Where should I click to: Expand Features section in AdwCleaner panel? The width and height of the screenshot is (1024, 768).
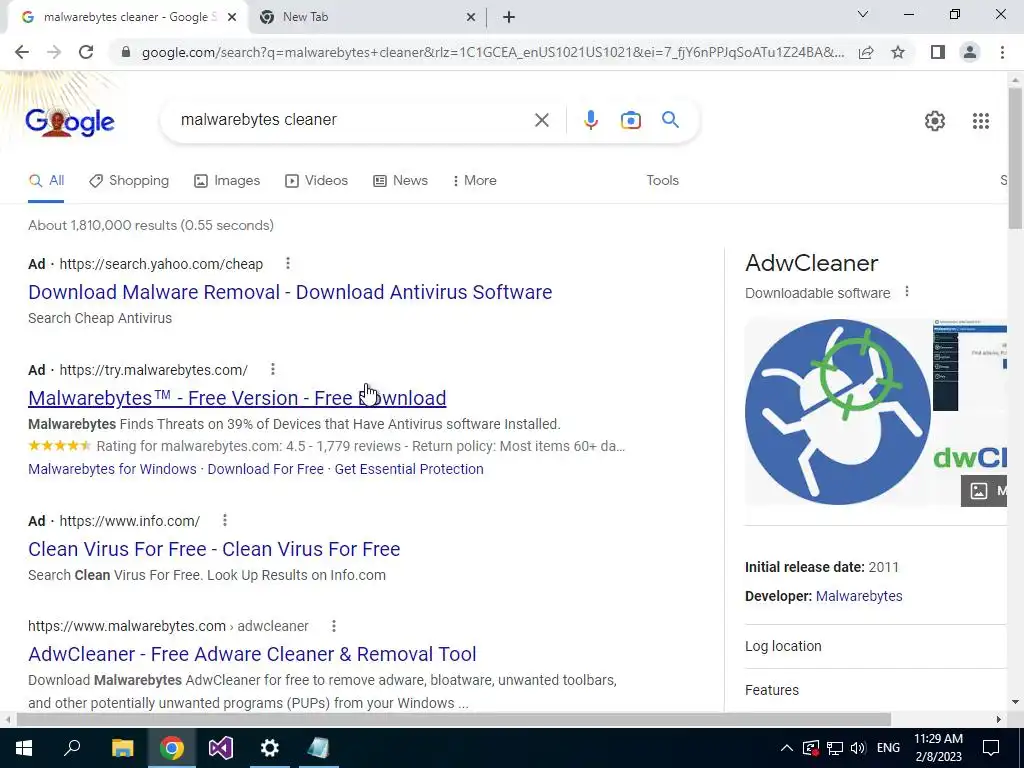click(x=875, y=690)
